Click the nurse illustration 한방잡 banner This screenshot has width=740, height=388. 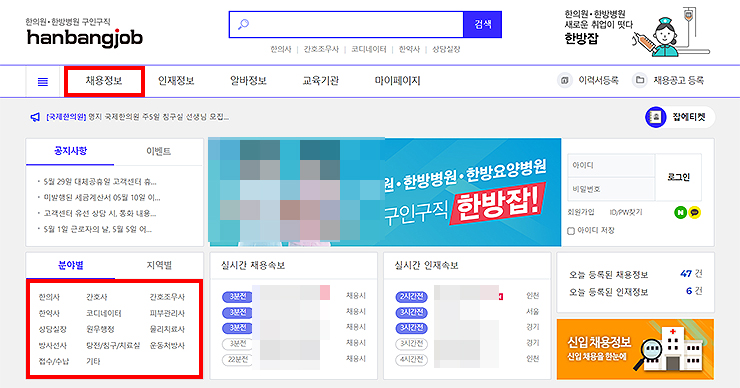click(638, 32)
